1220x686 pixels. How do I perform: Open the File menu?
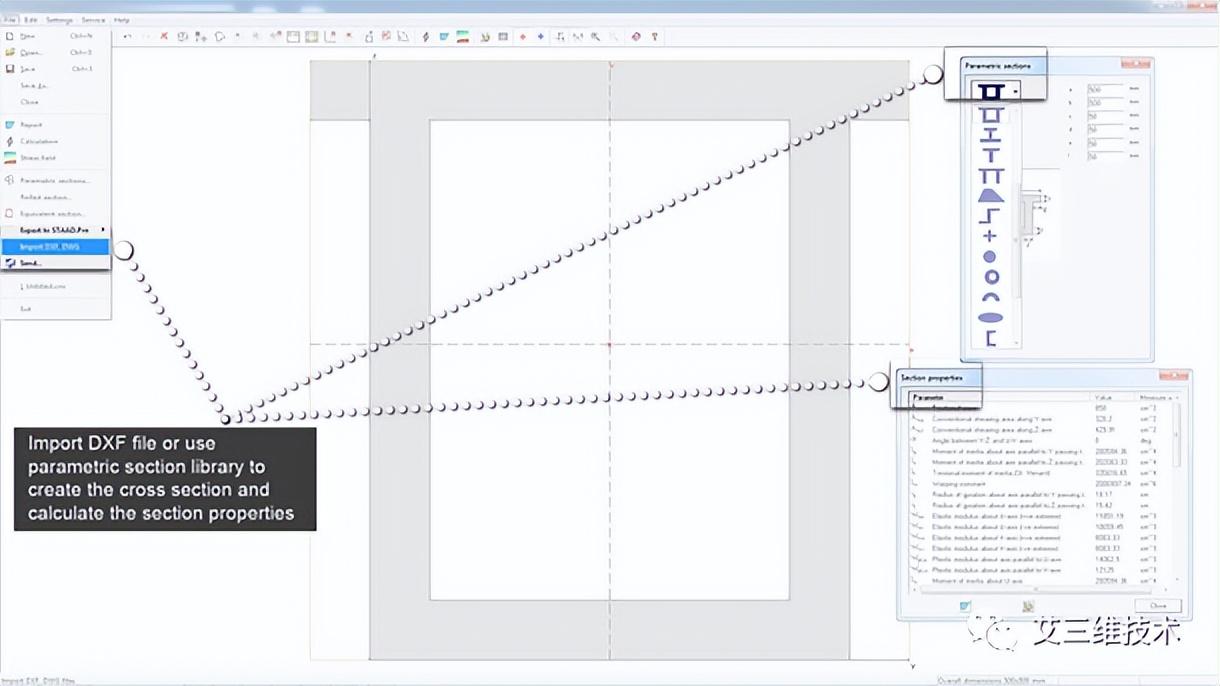[x=8, y=19]
